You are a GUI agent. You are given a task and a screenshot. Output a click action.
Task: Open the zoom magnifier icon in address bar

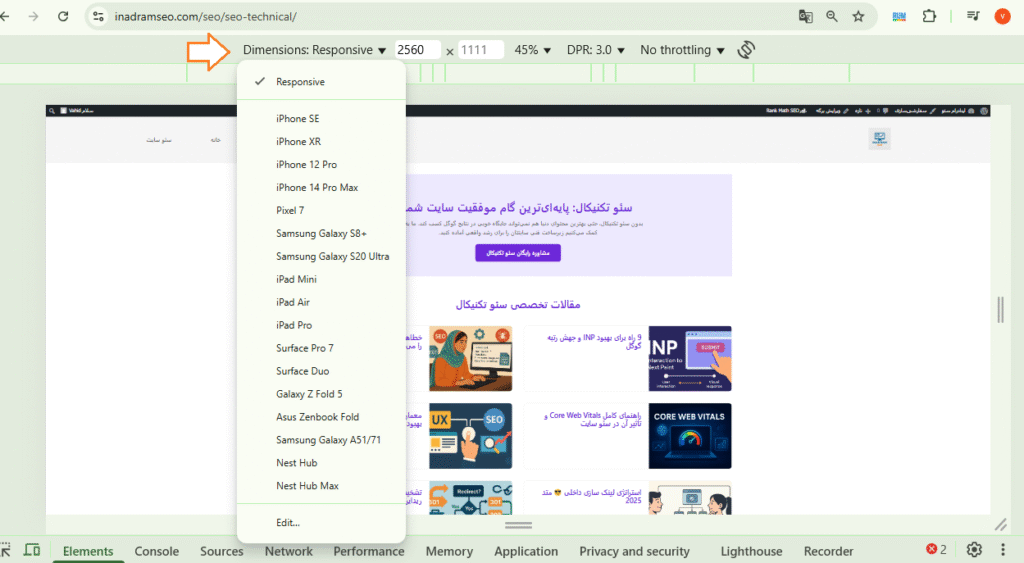[831, 16]
